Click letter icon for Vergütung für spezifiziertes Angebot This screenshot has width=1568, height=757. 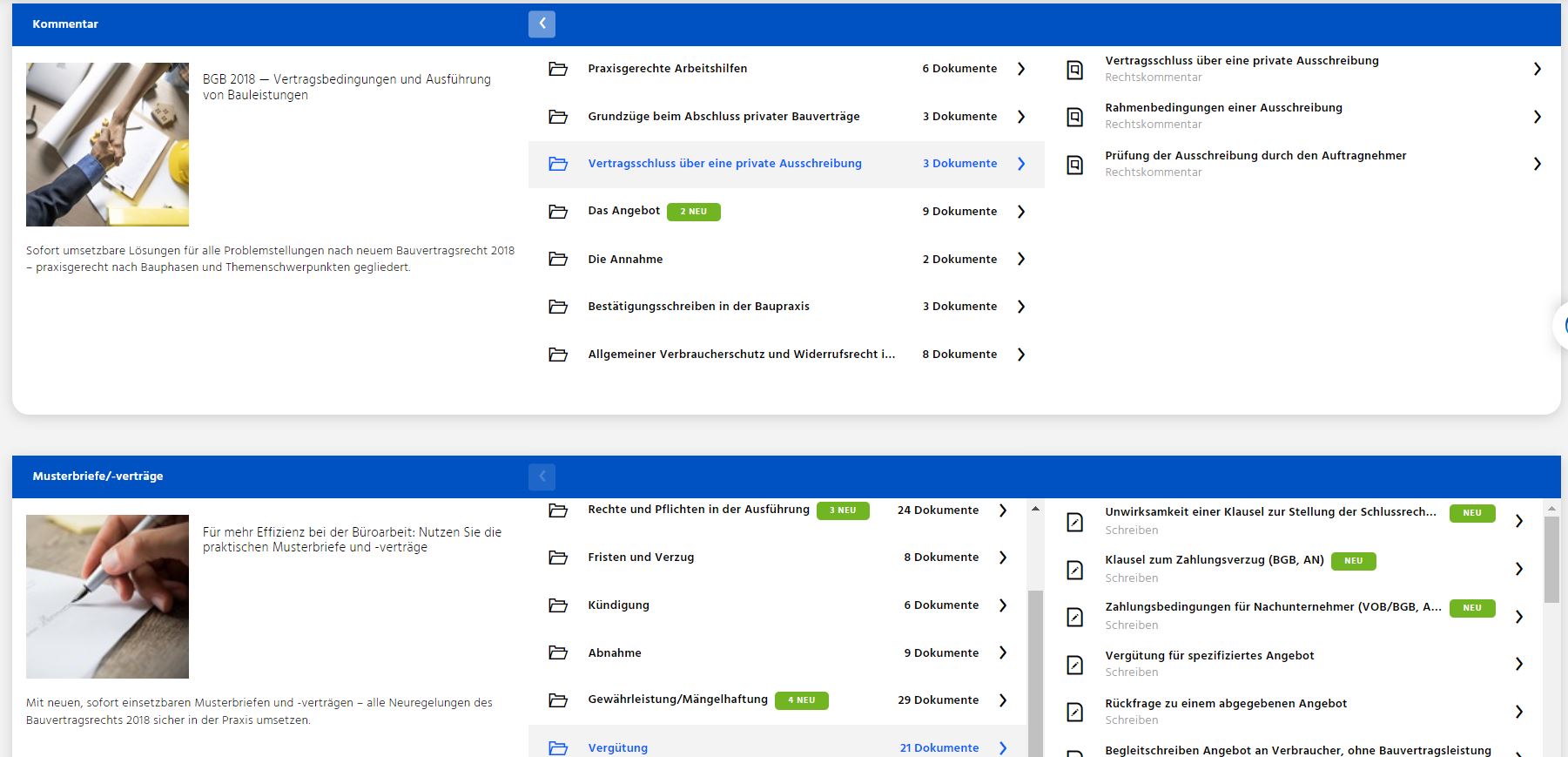[x=1075, y=665]
